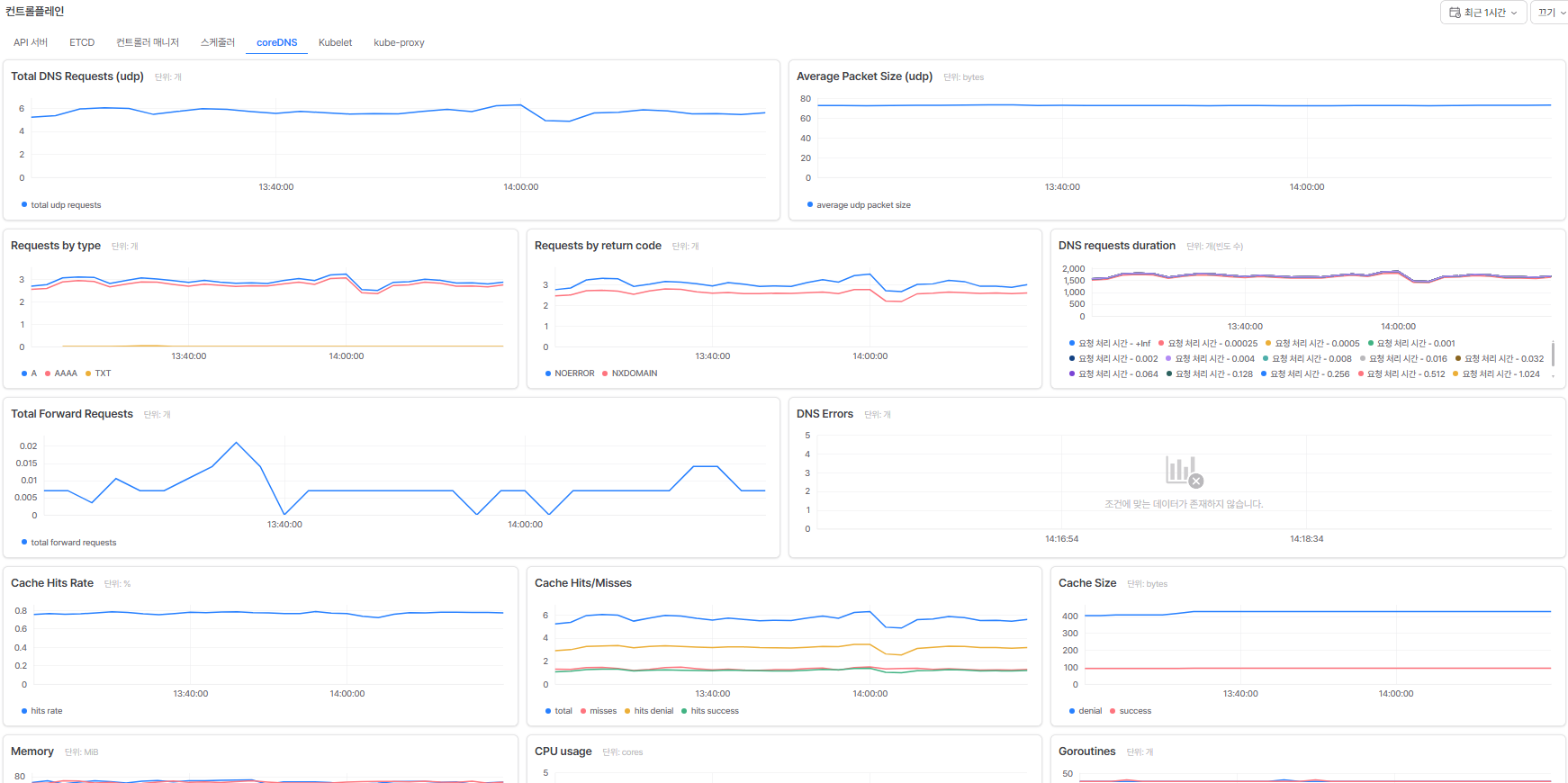
Task: Toggle the 요청 처리 시간 - 0.0005 legend entry
Action: [x=1312, y=344]
